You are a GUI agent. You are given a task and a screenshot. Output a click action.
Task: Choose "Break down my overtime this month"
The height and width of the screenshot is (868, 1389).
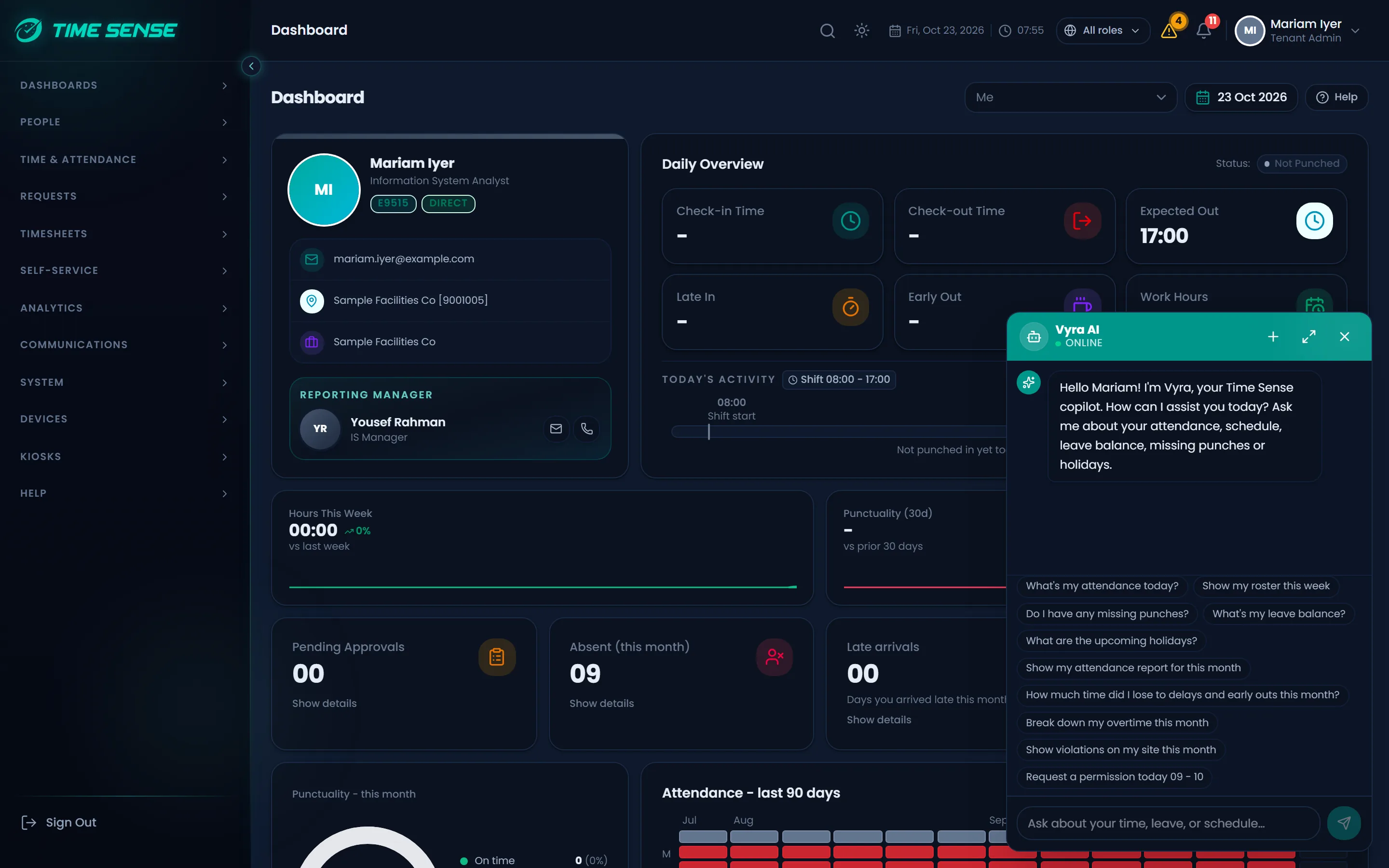tap(1117, 722)
